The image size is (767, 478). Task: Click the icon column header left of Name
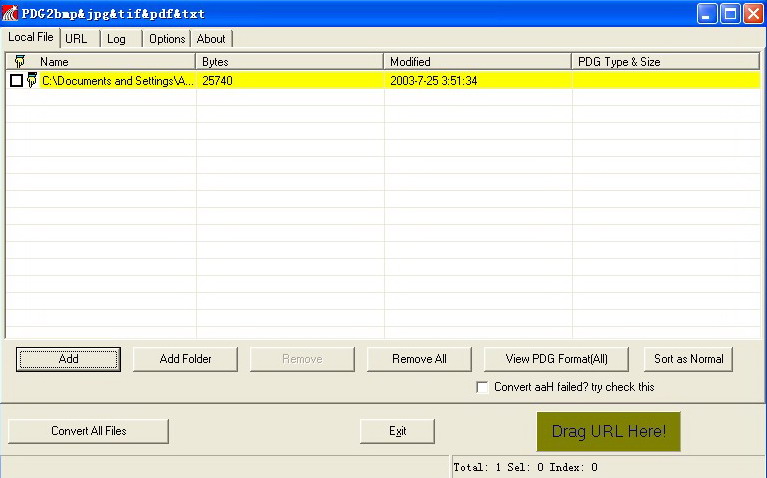(x=20, y=62)
